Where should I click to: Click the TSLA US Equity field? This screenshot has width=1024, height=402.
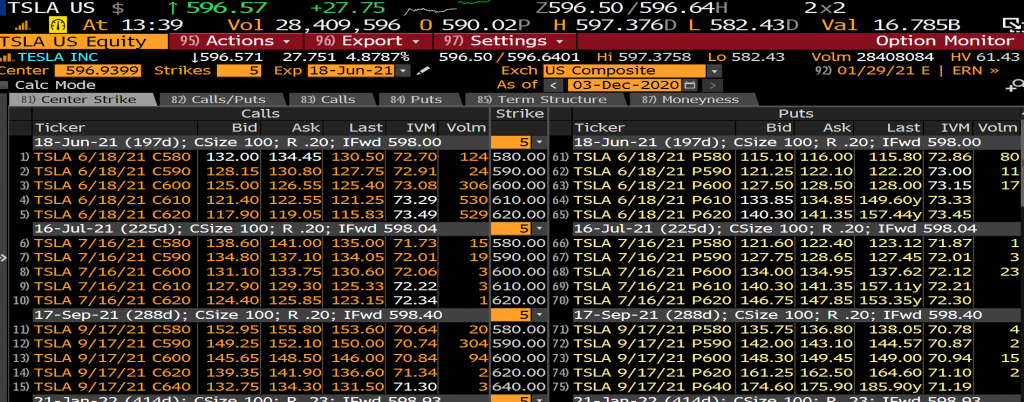(84, 41)
